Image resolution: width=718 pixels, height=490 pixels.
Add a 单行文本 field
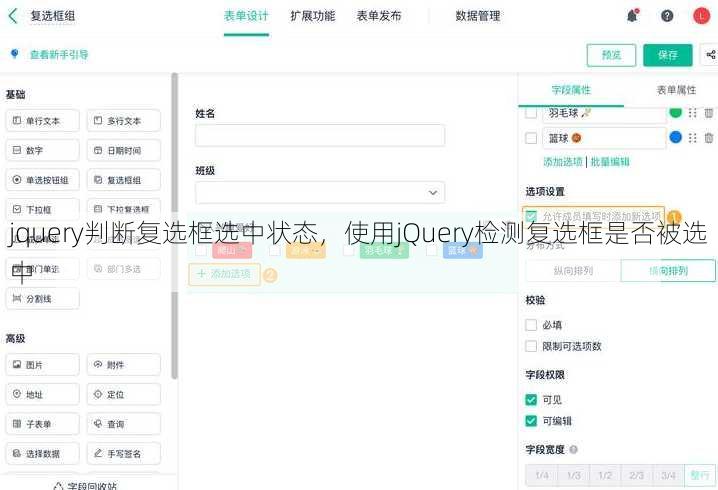(42, 121)
